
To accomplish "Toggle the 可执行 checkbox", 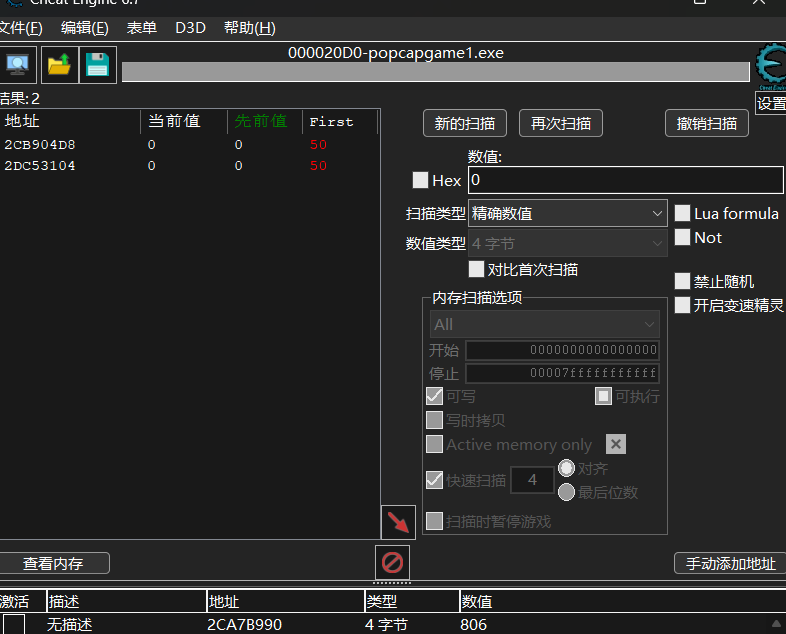I will tap(604, 396).
